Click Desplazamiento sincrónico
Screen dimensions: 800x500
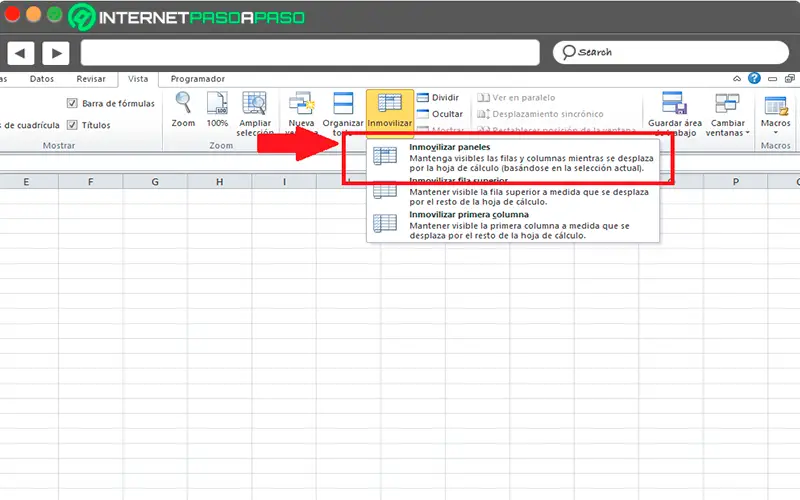[540, 114]
